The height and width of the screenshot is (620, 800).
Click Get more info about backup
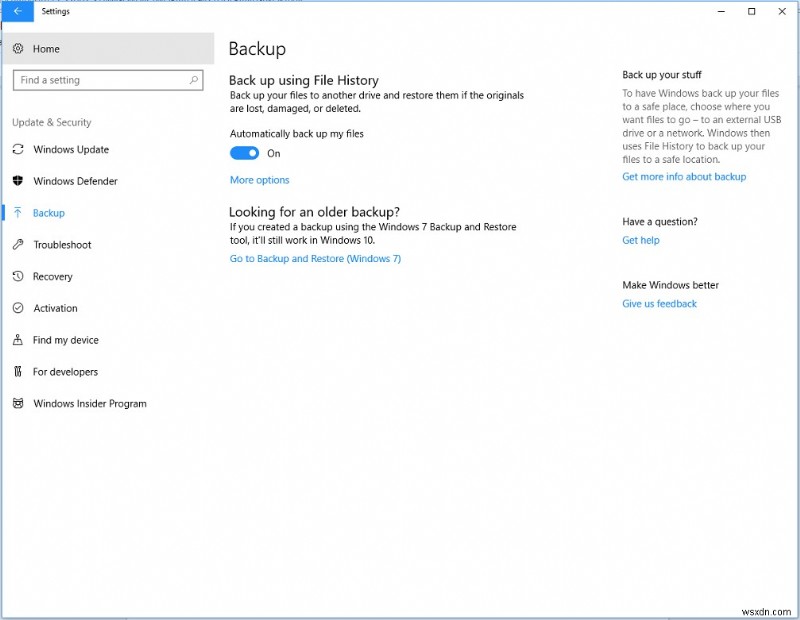[x=684, y=176]
